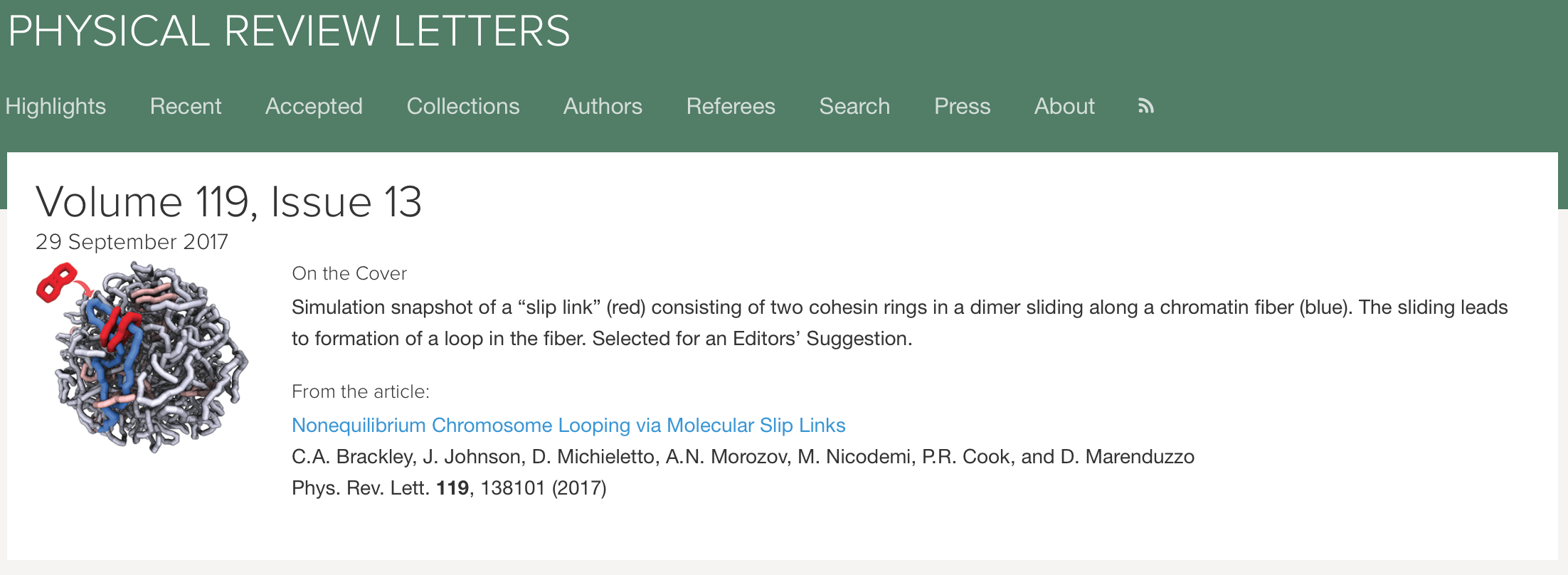Click the Physical Review Letters title logo
This screenshot has width=1568, height=575.
tap(289, 31)
